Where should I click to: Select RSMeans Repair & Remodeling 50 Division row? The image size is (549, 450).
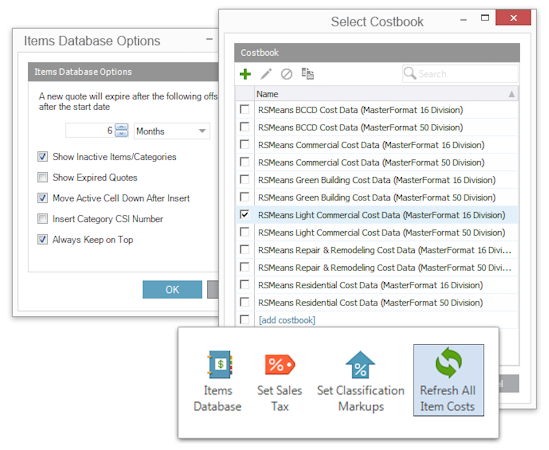pos(377,268)
